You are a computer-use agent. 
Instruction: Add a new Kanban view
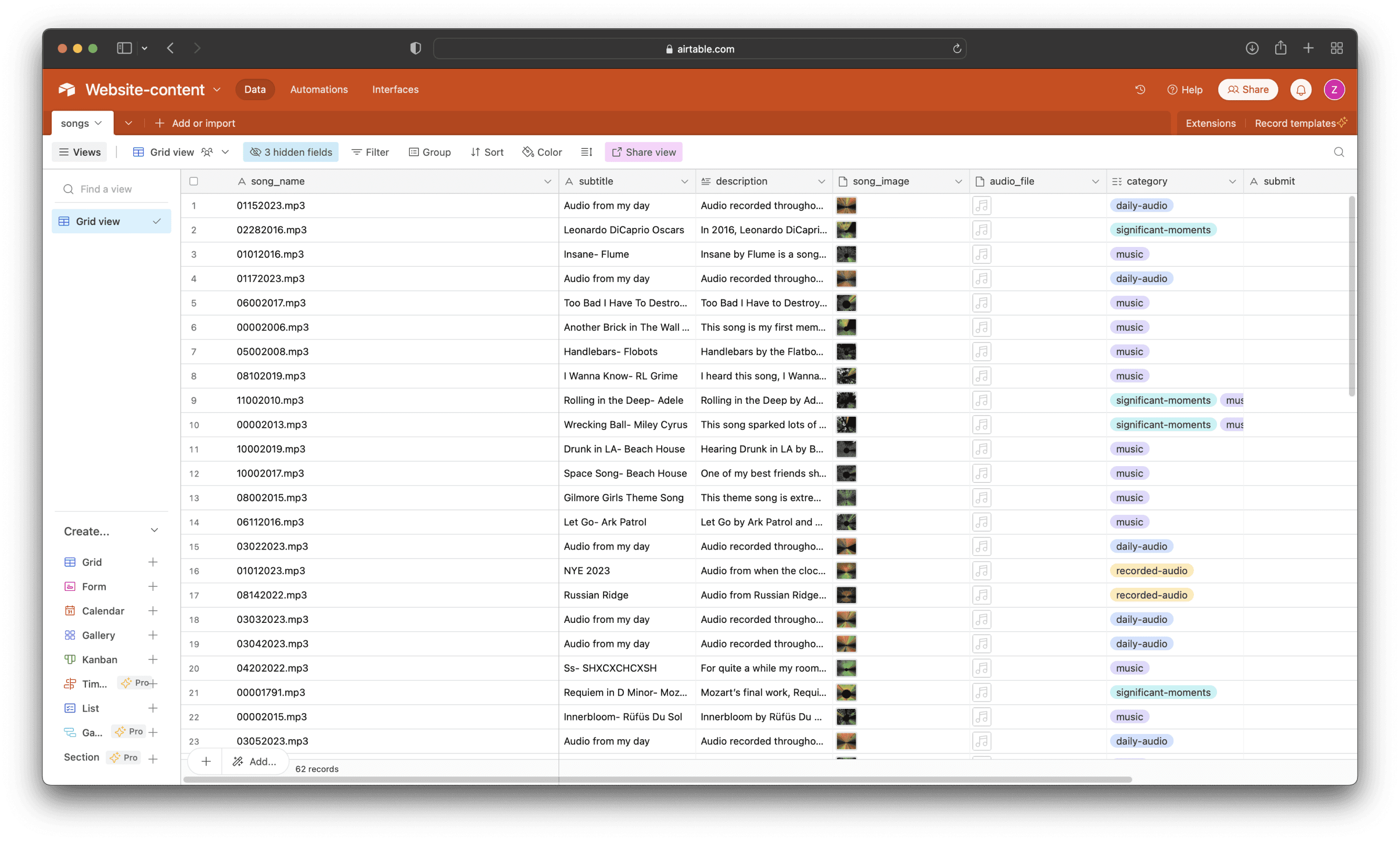coord(153,660)
